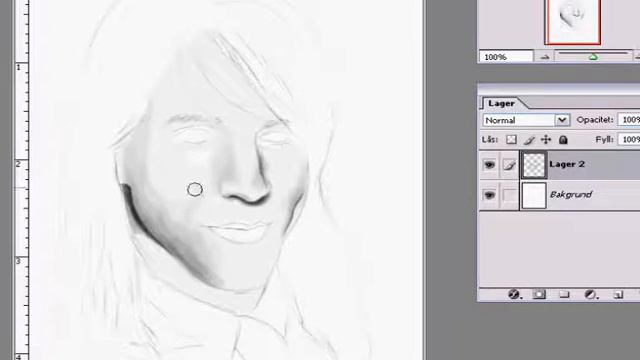Hide the Bakgrund layer
The height and width of the screenshot is (360, 640).
click(489, 195)
